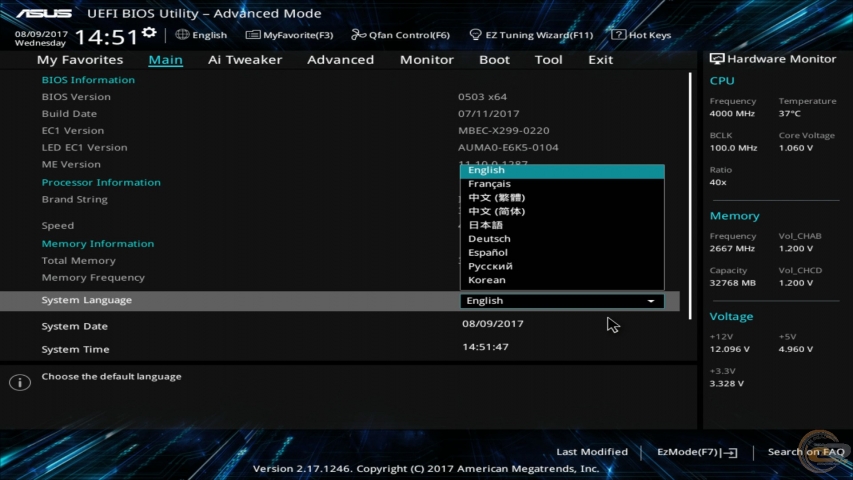Switch to Main tab
853x480 pixels.
(x=165, y=60)
